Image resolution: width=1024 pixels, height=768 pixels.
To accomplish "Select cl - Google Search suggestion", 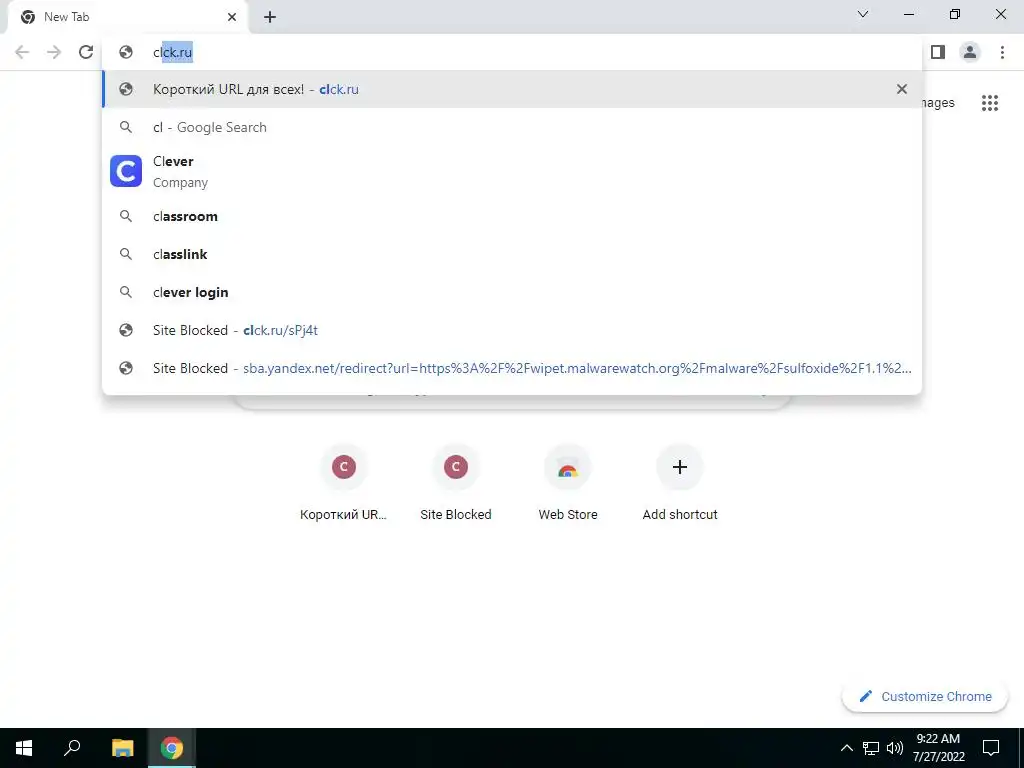I will pyautogui.click(x=512, y=127).
